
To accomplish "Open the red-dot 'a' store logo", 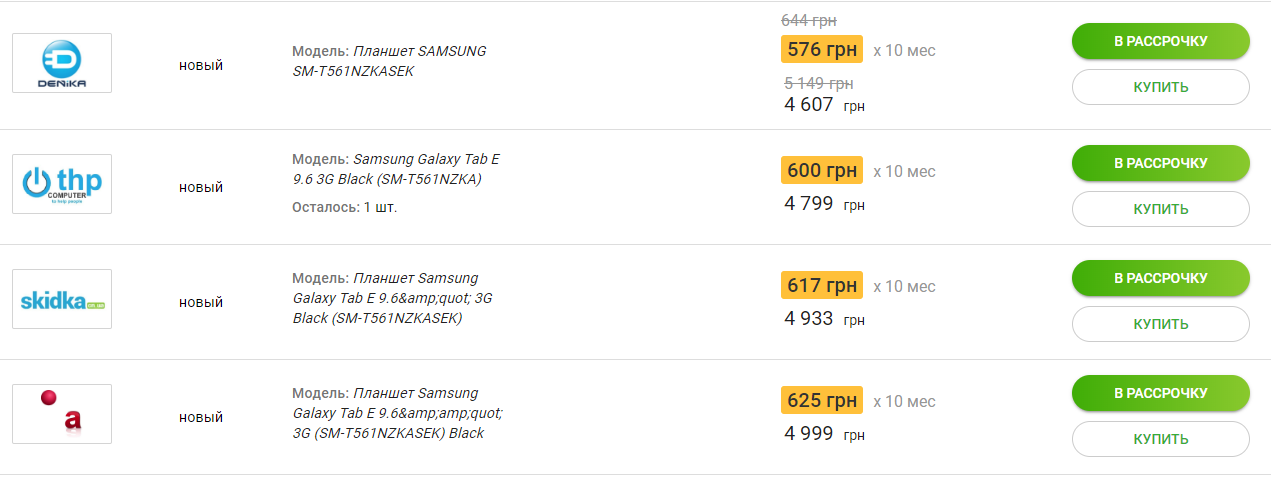I will coord(62,414).
